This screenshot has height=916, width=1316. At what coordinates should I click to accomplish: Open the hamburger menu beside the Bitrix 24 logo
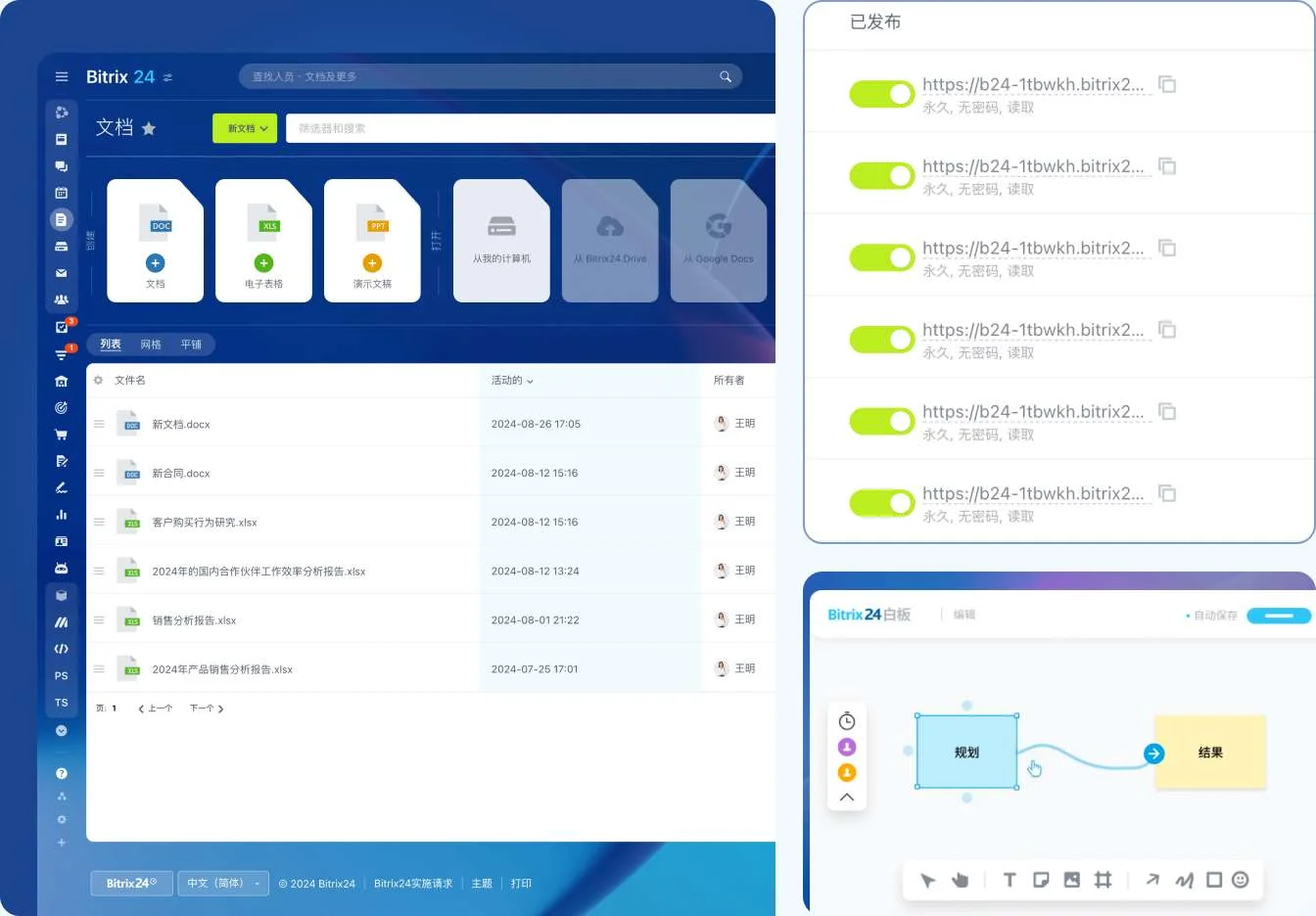62,76
